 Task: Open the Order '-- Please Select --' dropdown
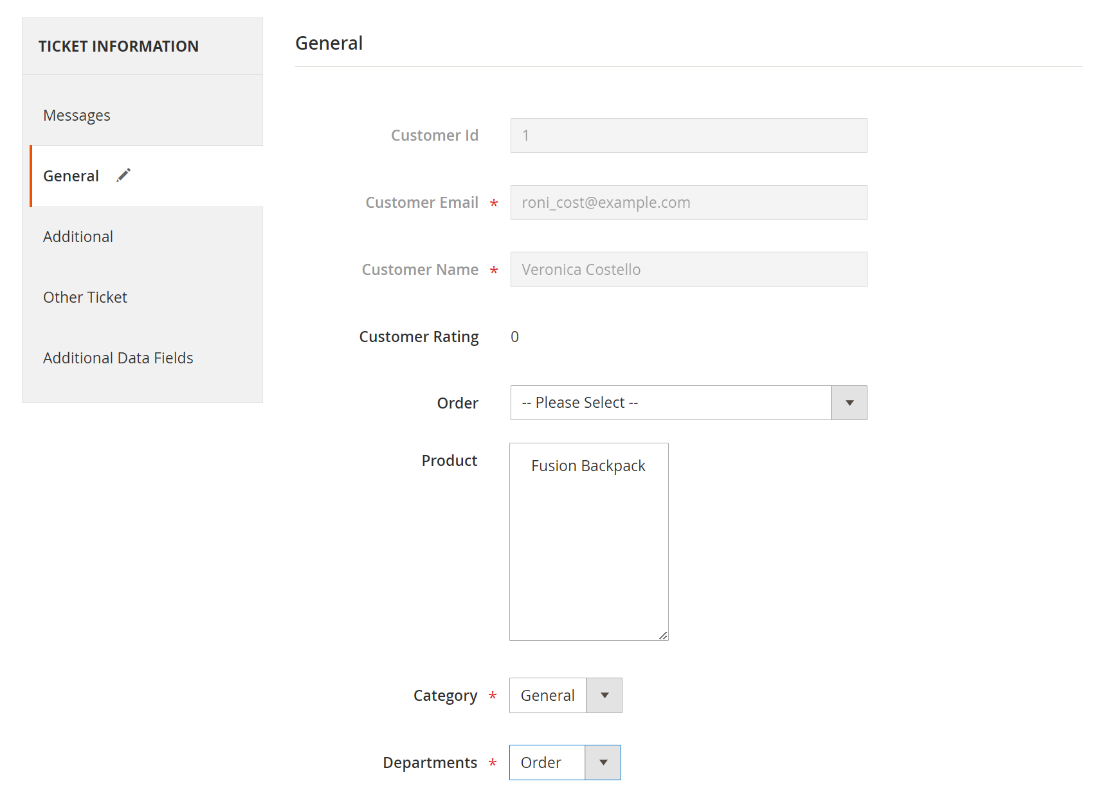point(671,403)
